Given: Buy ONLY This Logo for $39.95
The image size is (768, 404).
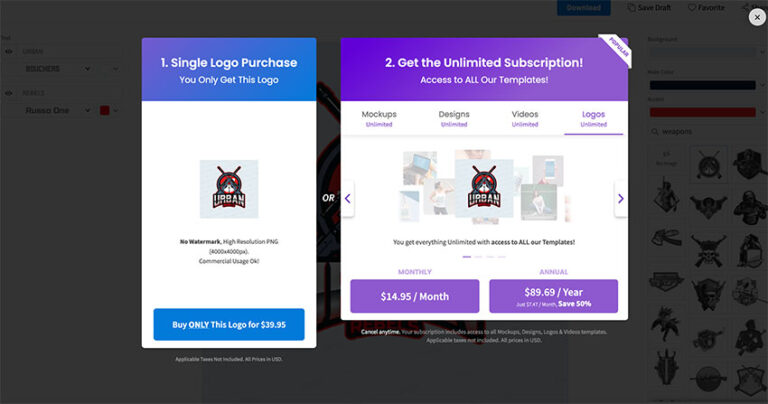Looking at the screenshot, I should [x=229, y=324].
